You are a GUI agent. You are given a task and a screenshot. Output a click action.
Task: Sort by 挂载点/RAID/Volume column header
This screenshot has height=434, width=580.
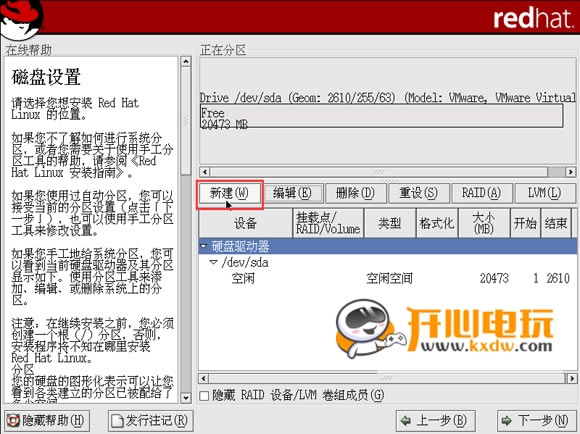pos(328,223)
